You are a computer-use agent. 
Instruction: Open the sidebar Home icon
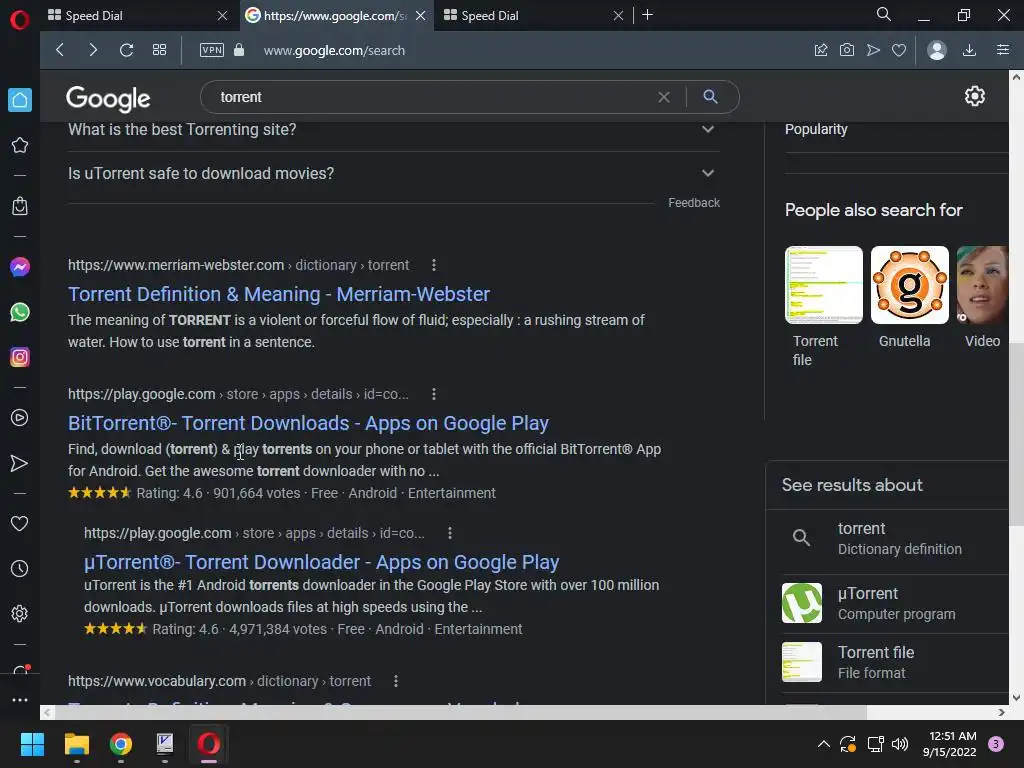20,100
